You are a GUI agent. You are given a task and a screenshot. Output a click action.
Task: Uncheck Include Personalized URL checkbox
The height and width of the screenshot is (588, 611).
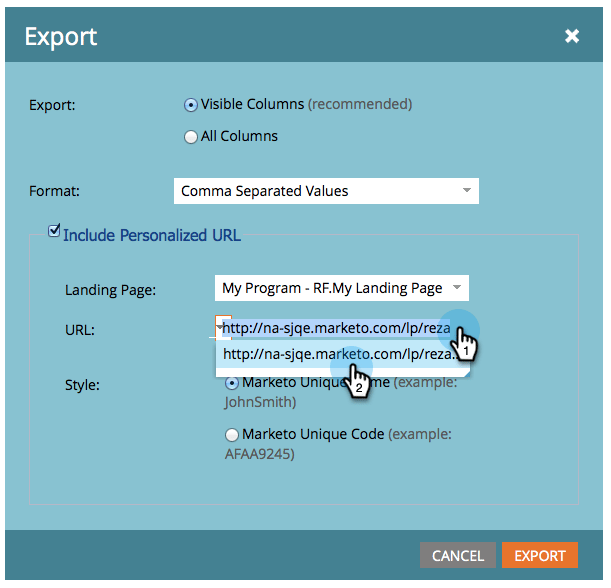(x=54, y=231)
